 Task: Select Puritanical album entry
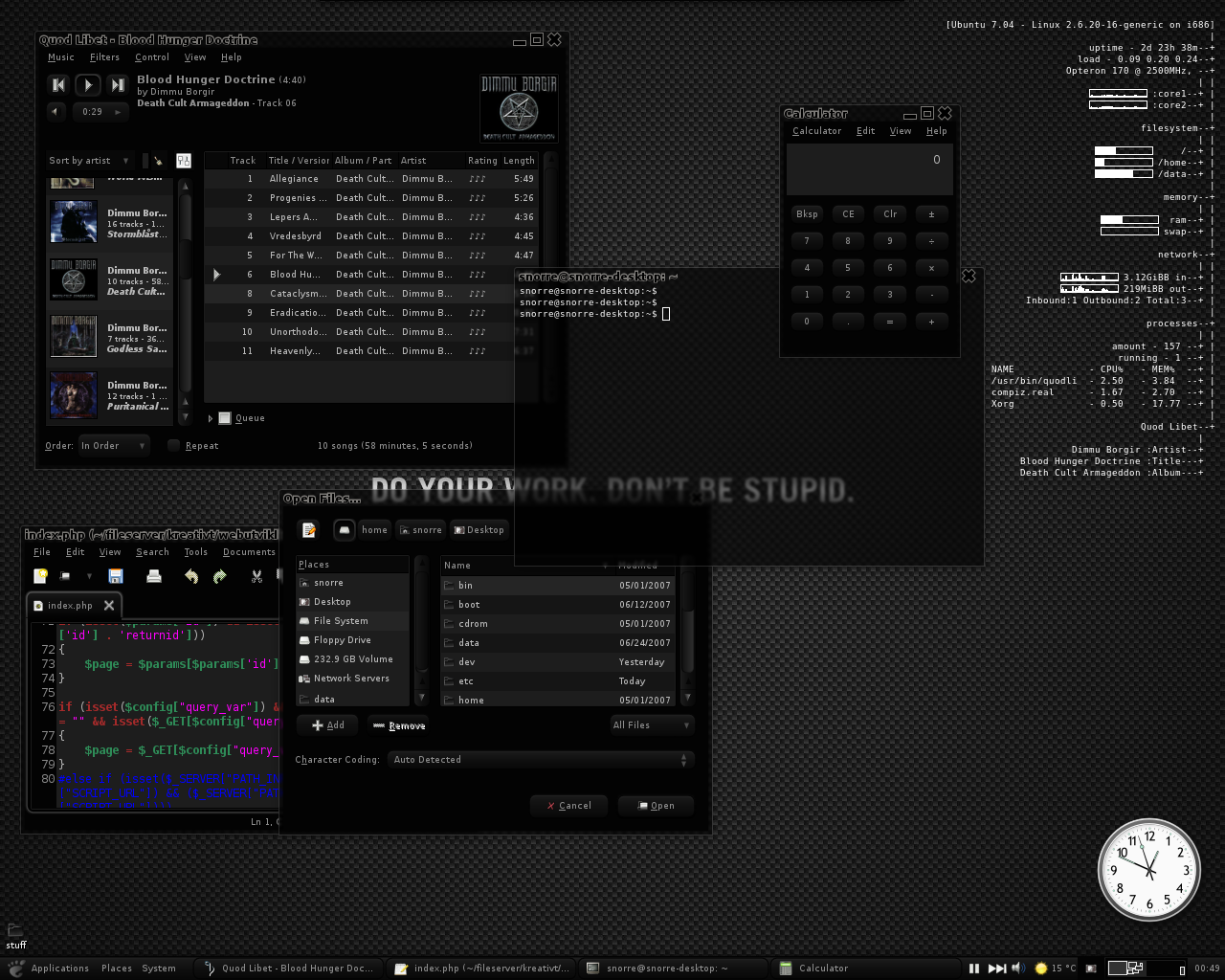tap(110, 395)
